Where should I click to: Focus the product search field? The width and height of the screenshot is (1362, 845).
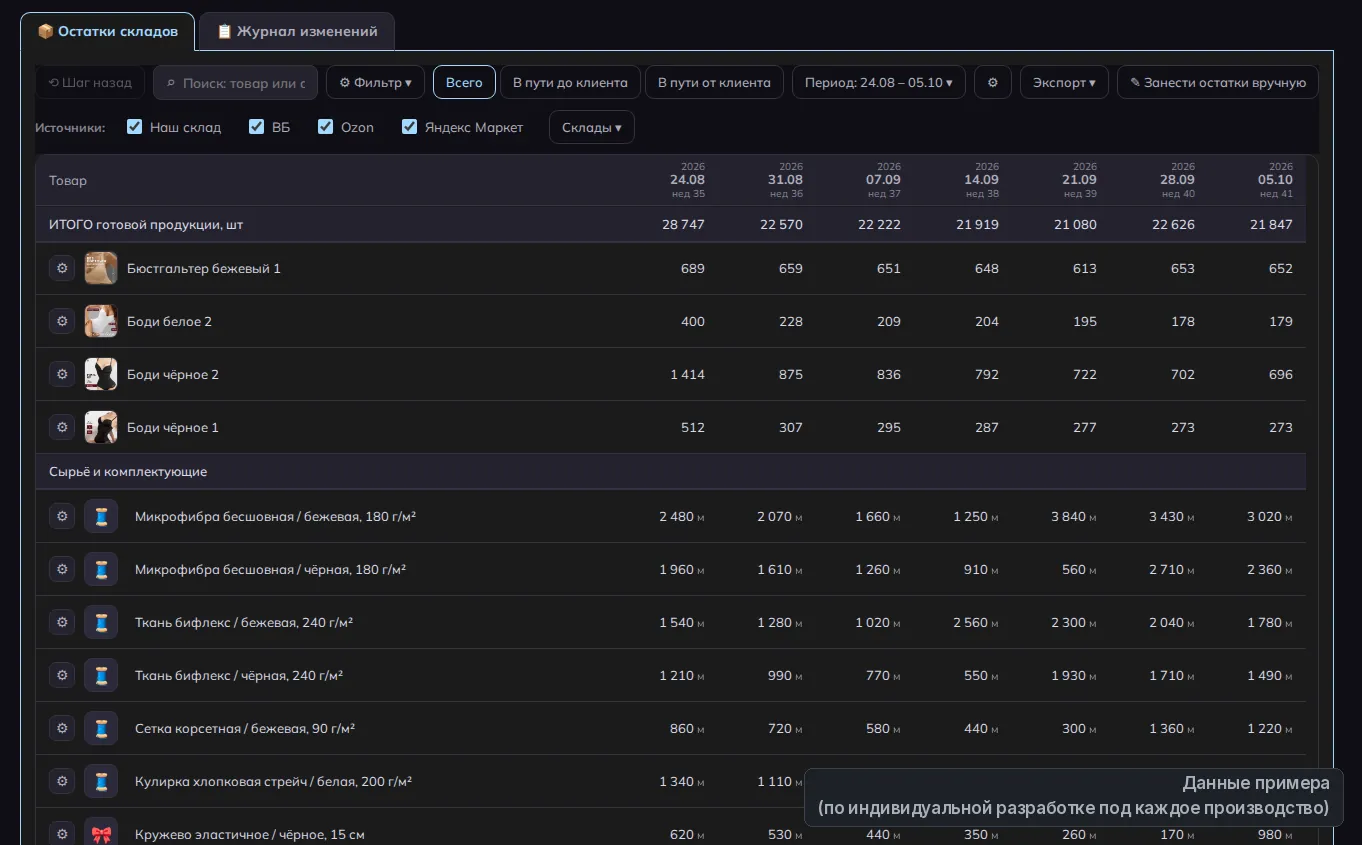(236, 83)
